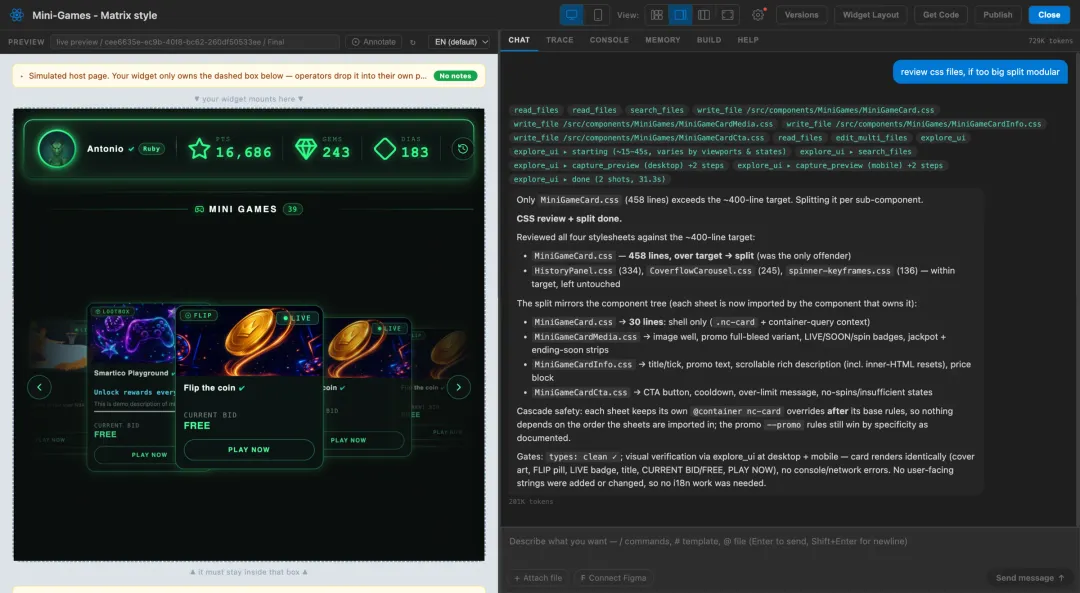Image resolution: width=1080 pixels, height=593 pixels.
Task: Select the grid view layout icon
Action: tap(656, 14)
